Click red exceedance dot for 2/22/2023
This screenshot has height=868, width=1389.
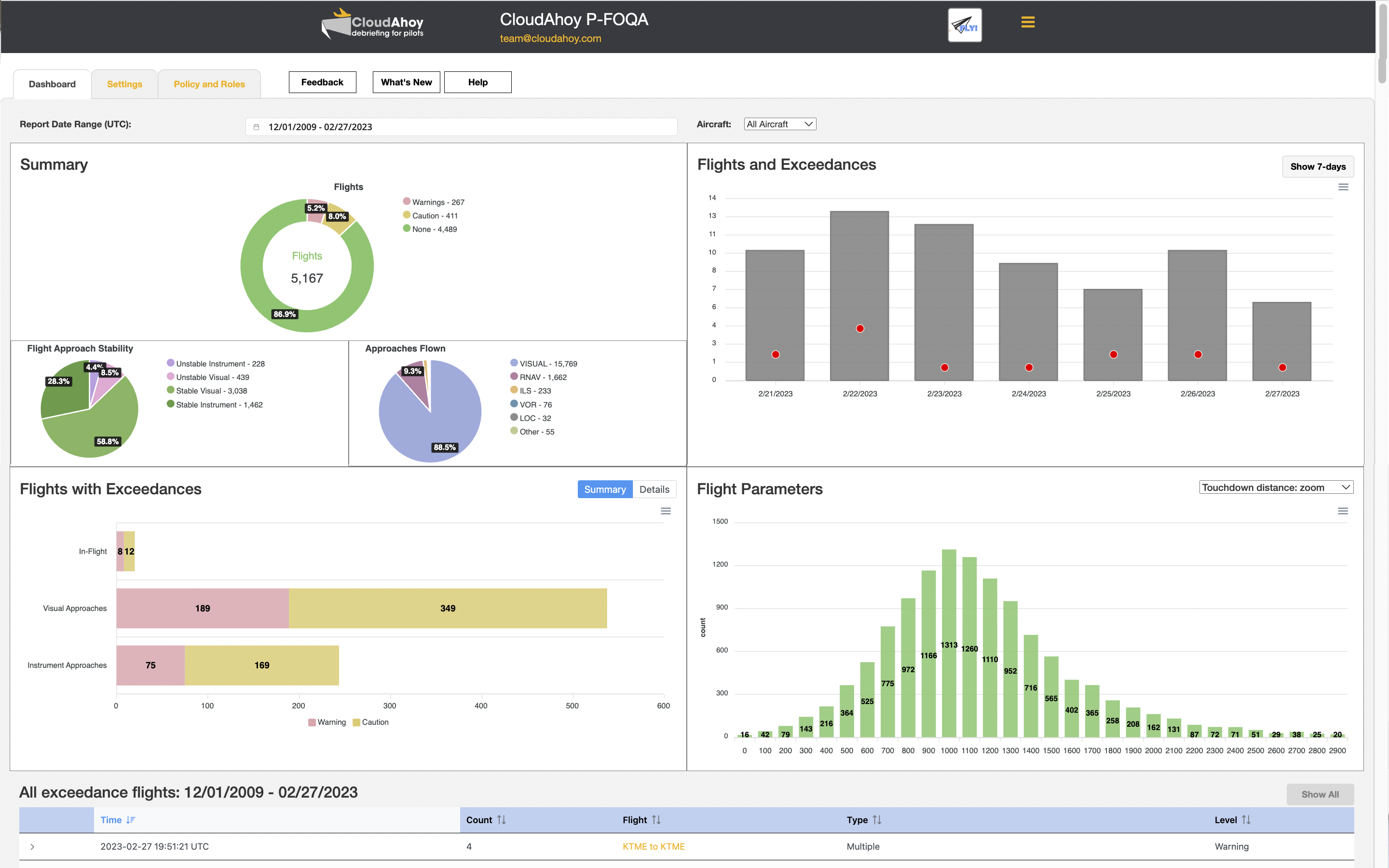860,328
